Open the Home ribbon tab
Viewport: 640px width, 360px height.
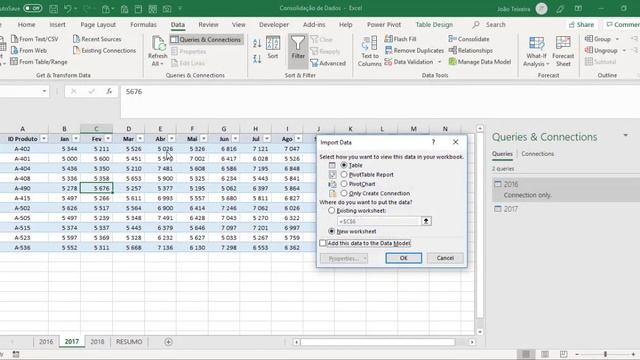point(27,25)
